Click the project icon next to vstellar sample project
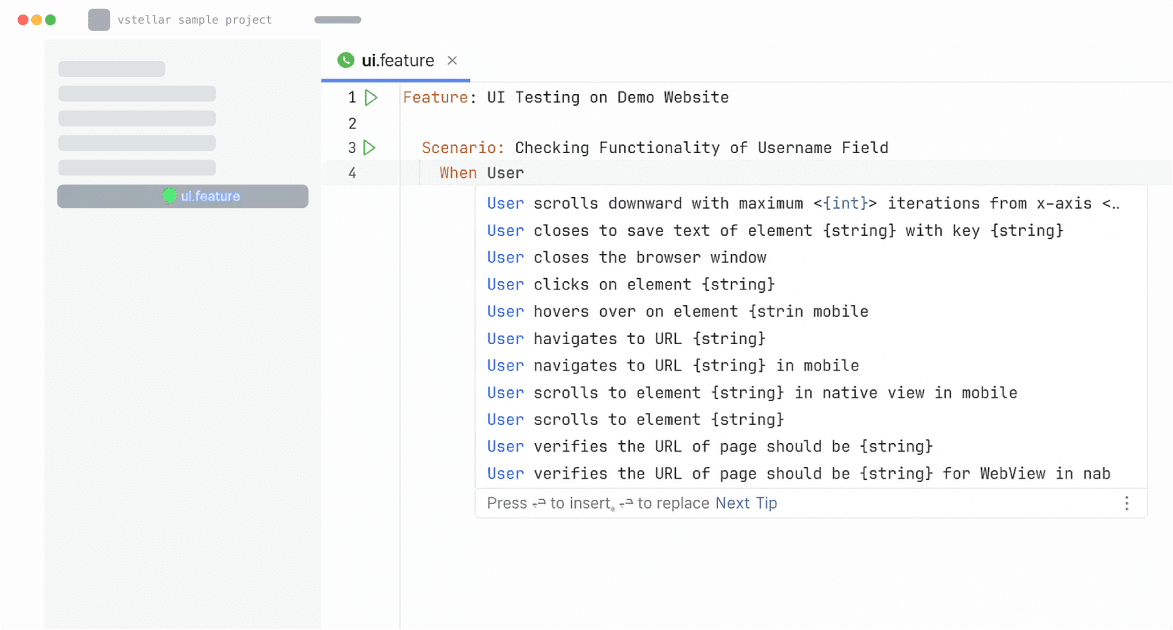 99,20
